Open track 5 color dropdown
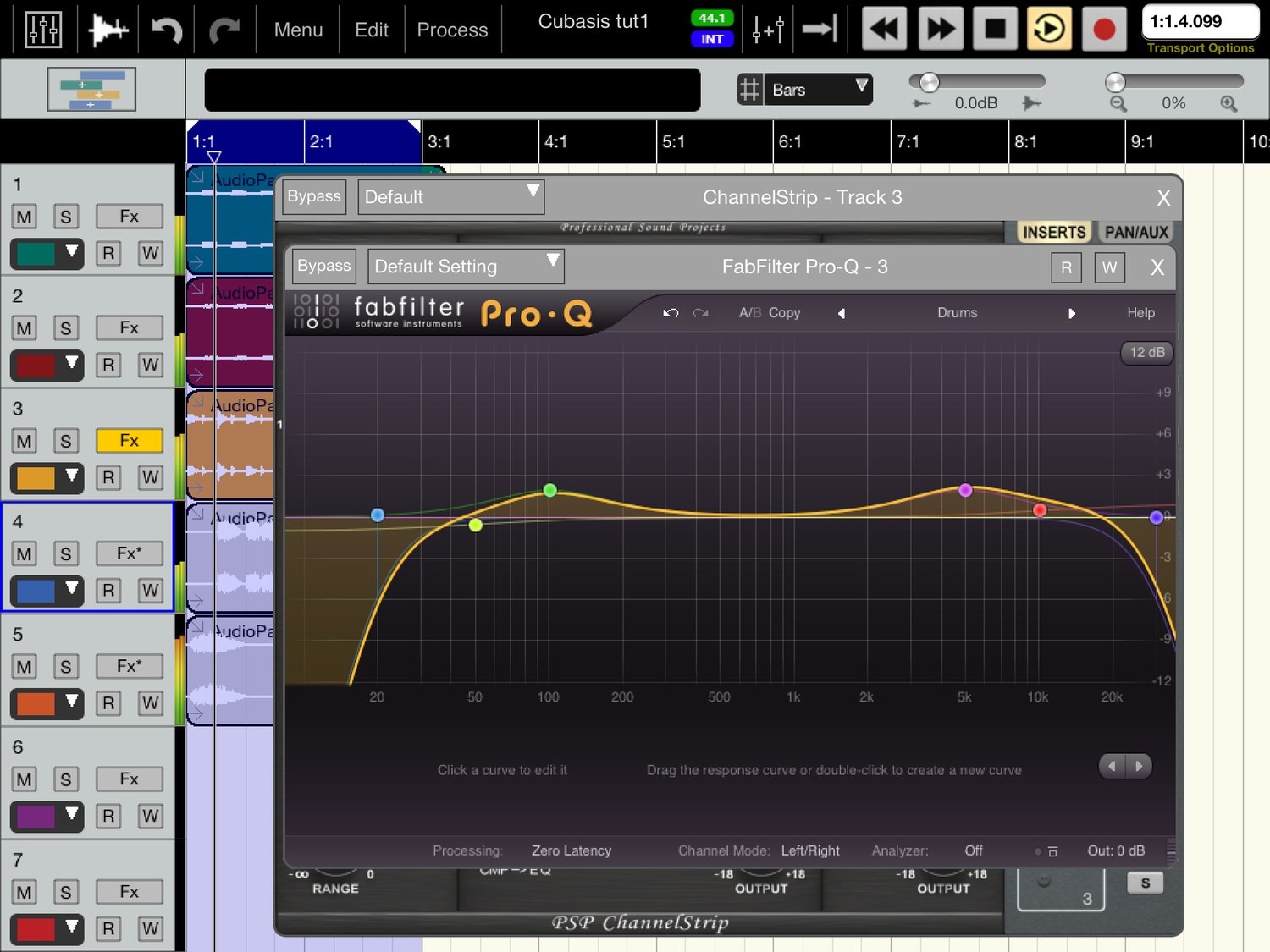The height and width of the screenshot is (952, 1270). tap(47, 703)
